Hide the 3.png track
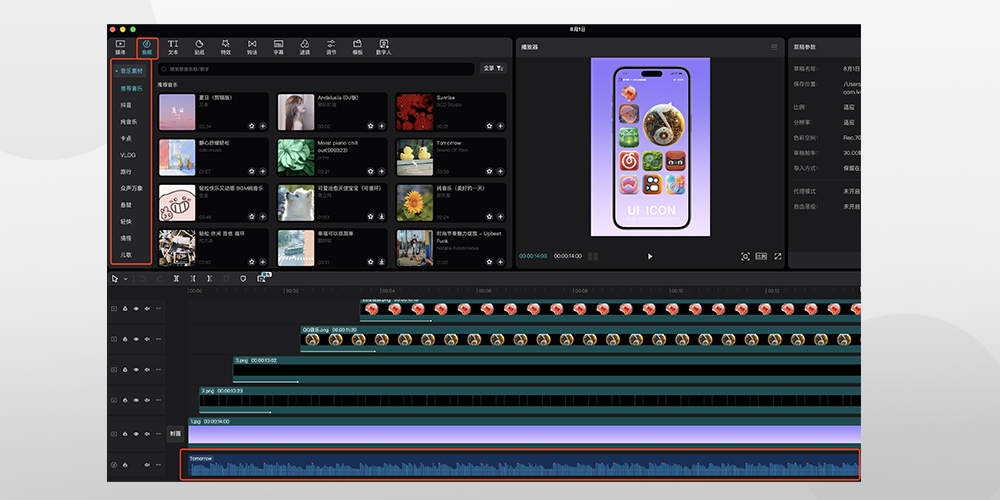 [x=136, y=370]
